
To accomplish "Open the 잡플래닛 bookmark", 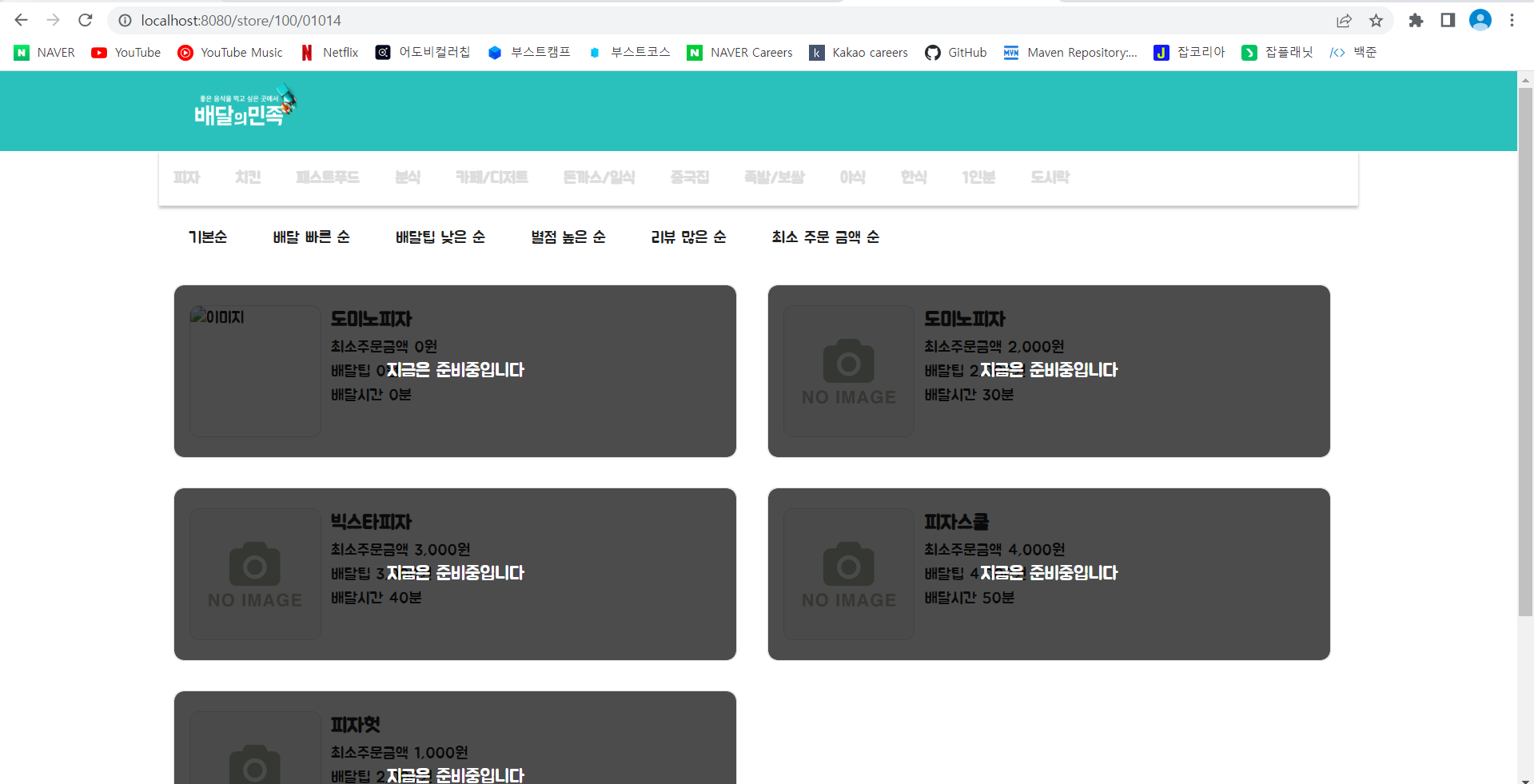I will [1277, 53].
